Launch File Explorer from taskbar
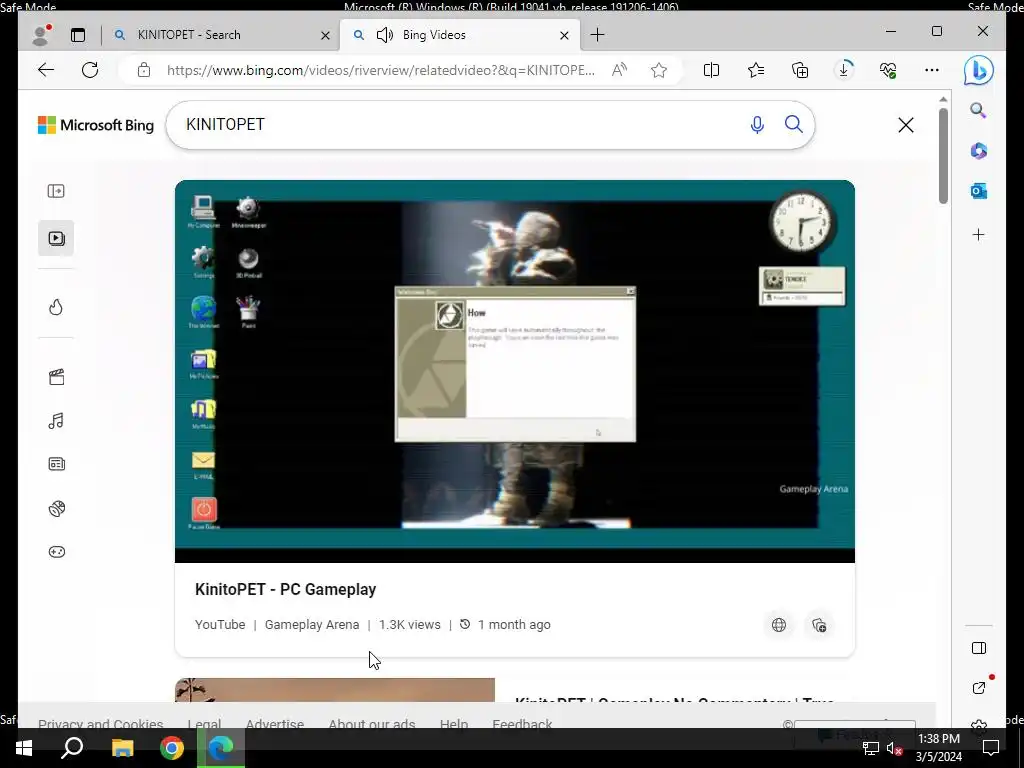 point(122,748)
